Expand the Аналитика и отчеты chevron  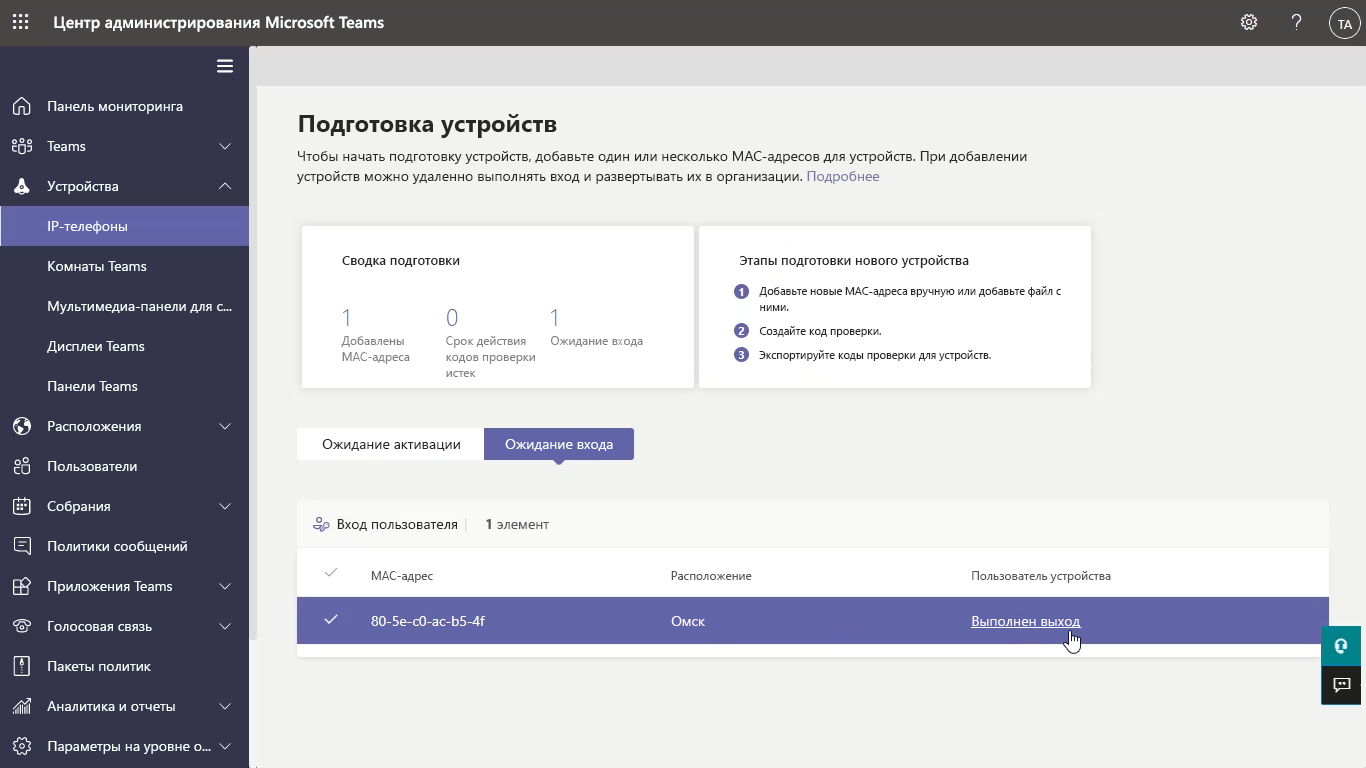click(x=225, y=706)
